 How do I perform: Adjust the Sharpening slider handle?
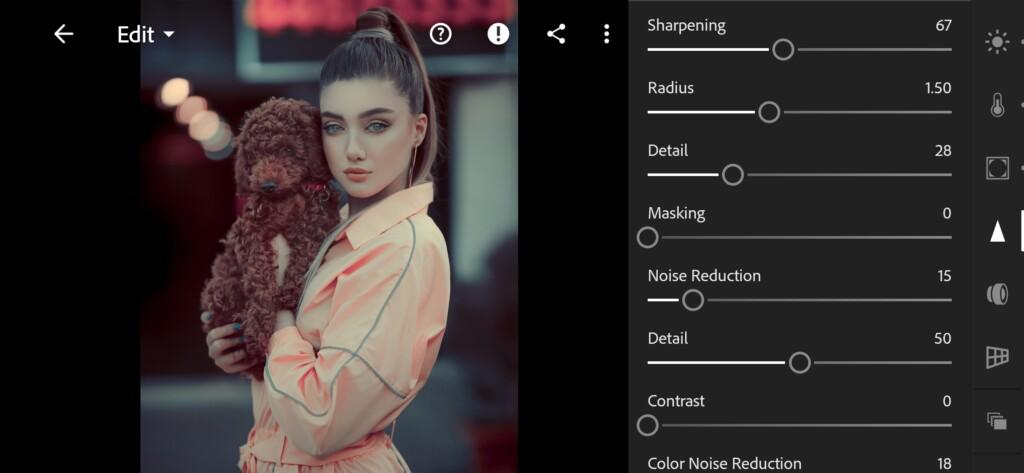tap(783, 50)
